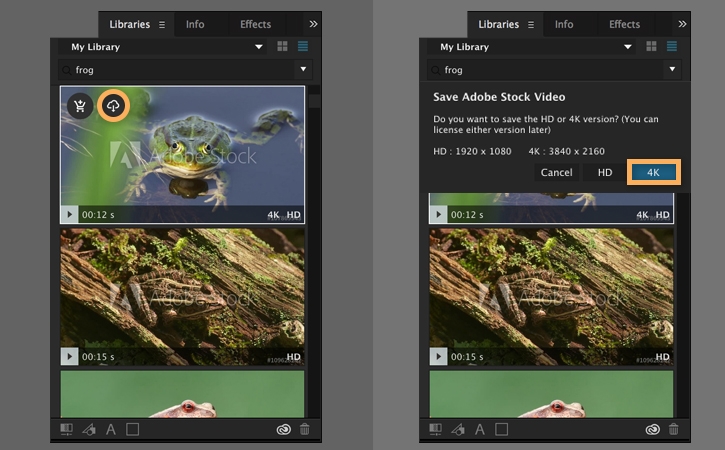Viewport: 725px width, 450px height.
Task: Switch left panel to grid view
Action: pos(282,47)
